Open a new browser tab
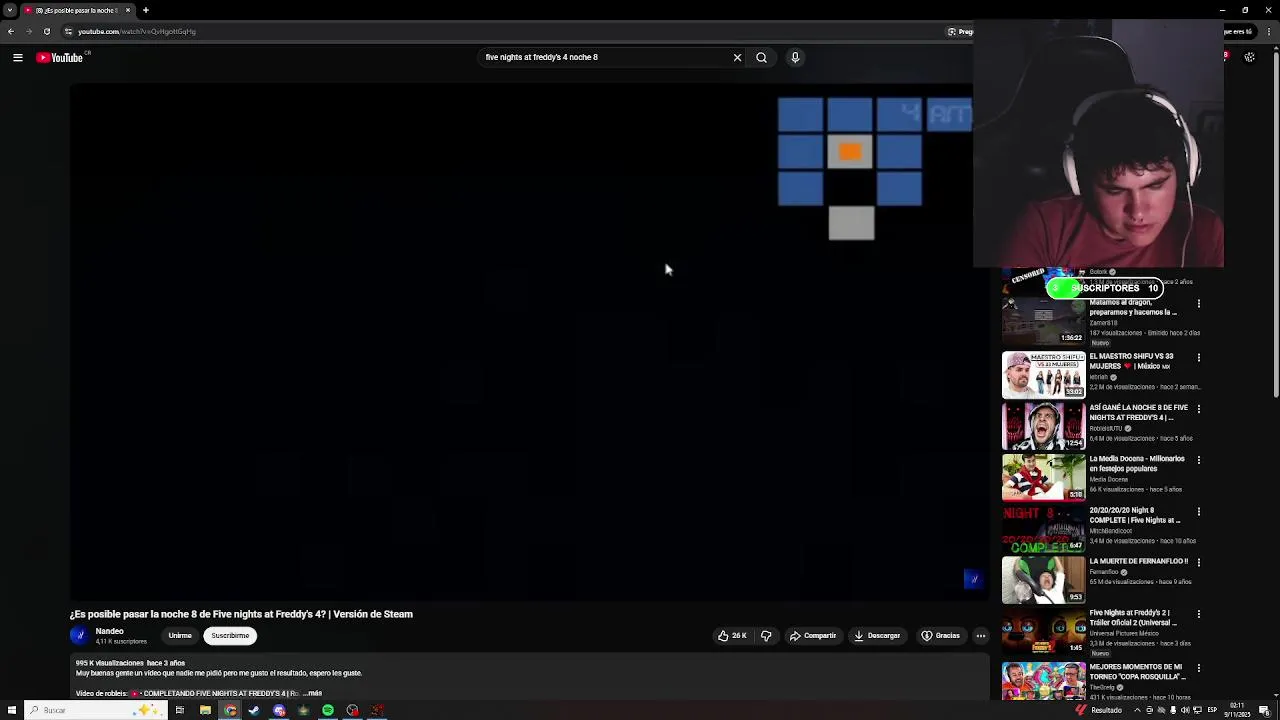 pos(145,10)
